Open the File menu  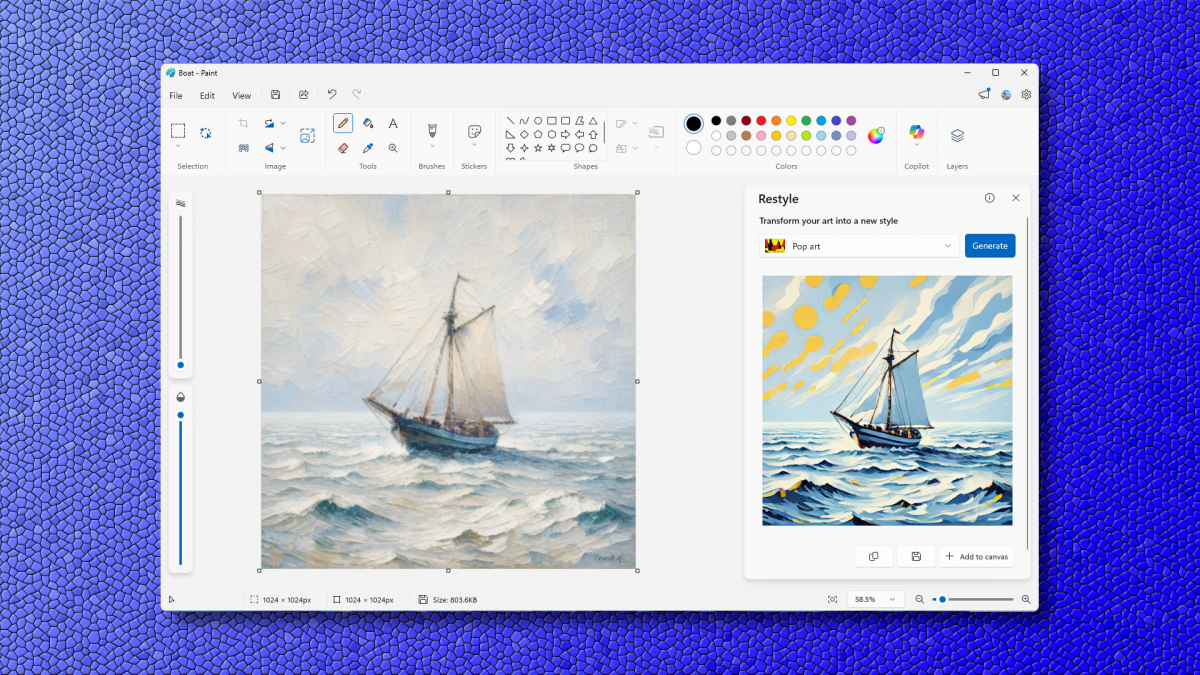point(176,96)
